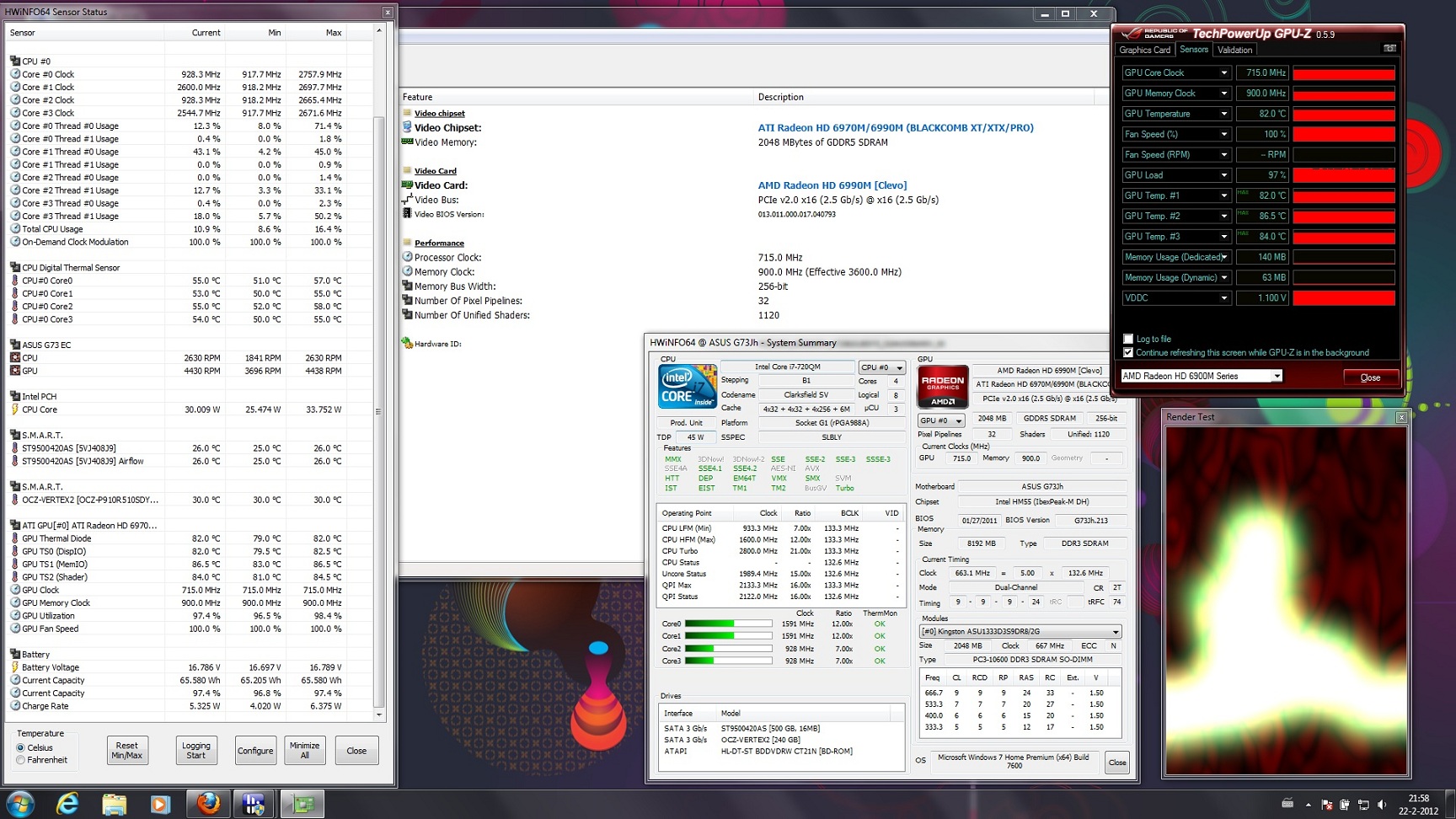Image resolution: width=1456 pixels, height=819 pixels.
Task: Open Windows Explorer folder icon in taskbar
Action: tap(114, 804)
